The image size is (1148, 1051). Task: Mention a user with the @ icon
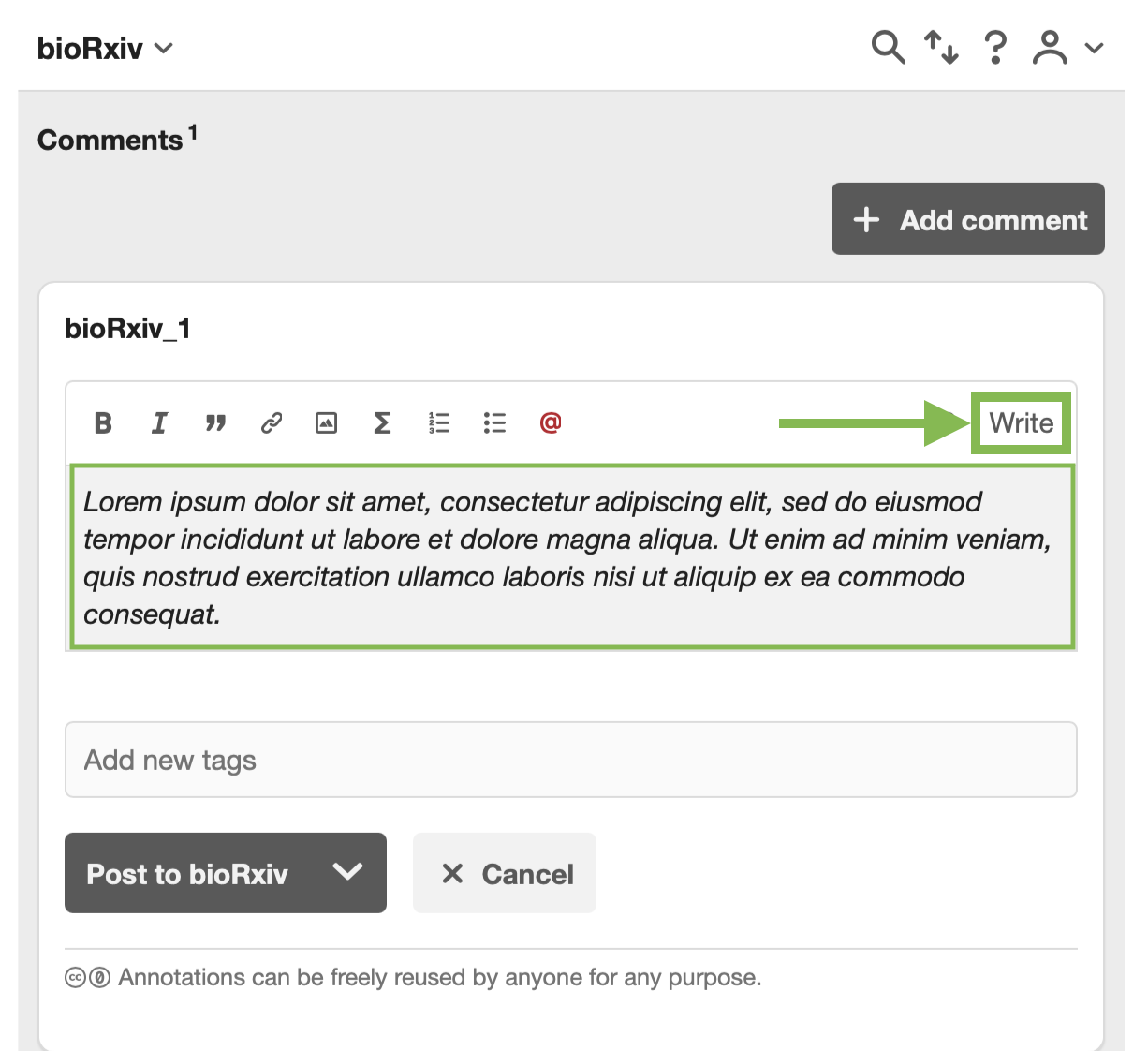(551, 423)
